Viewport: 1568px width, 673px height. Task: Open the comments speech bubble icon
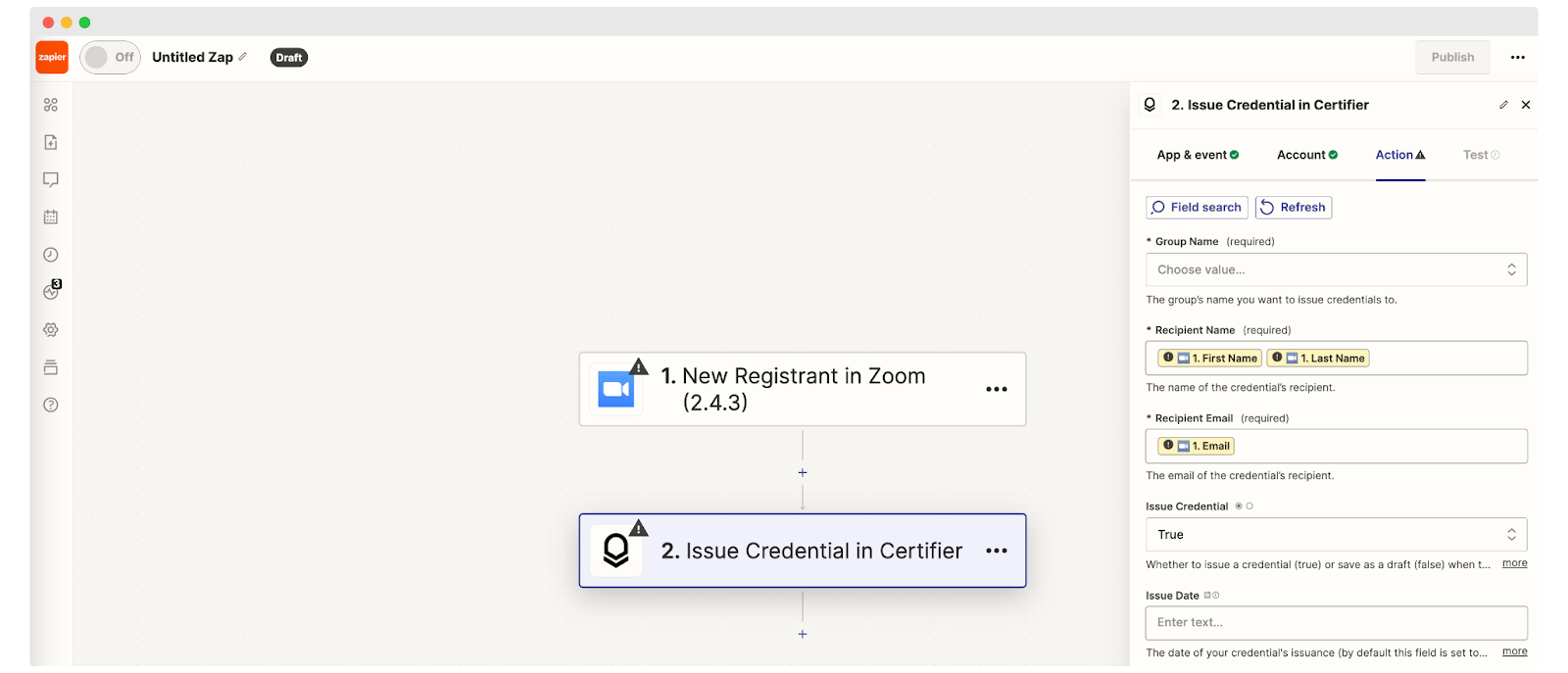point(51,179)
